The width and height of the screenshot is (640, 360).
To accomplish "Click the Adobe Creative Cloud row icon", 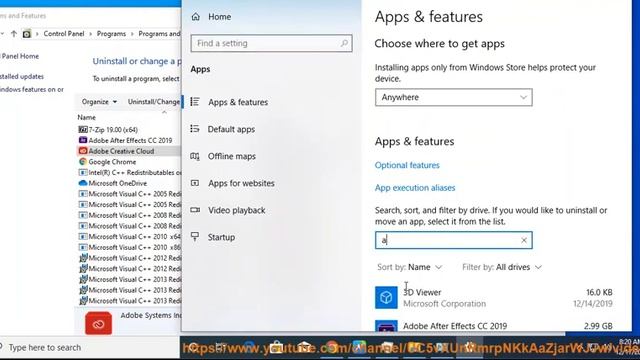I will 83,151.
